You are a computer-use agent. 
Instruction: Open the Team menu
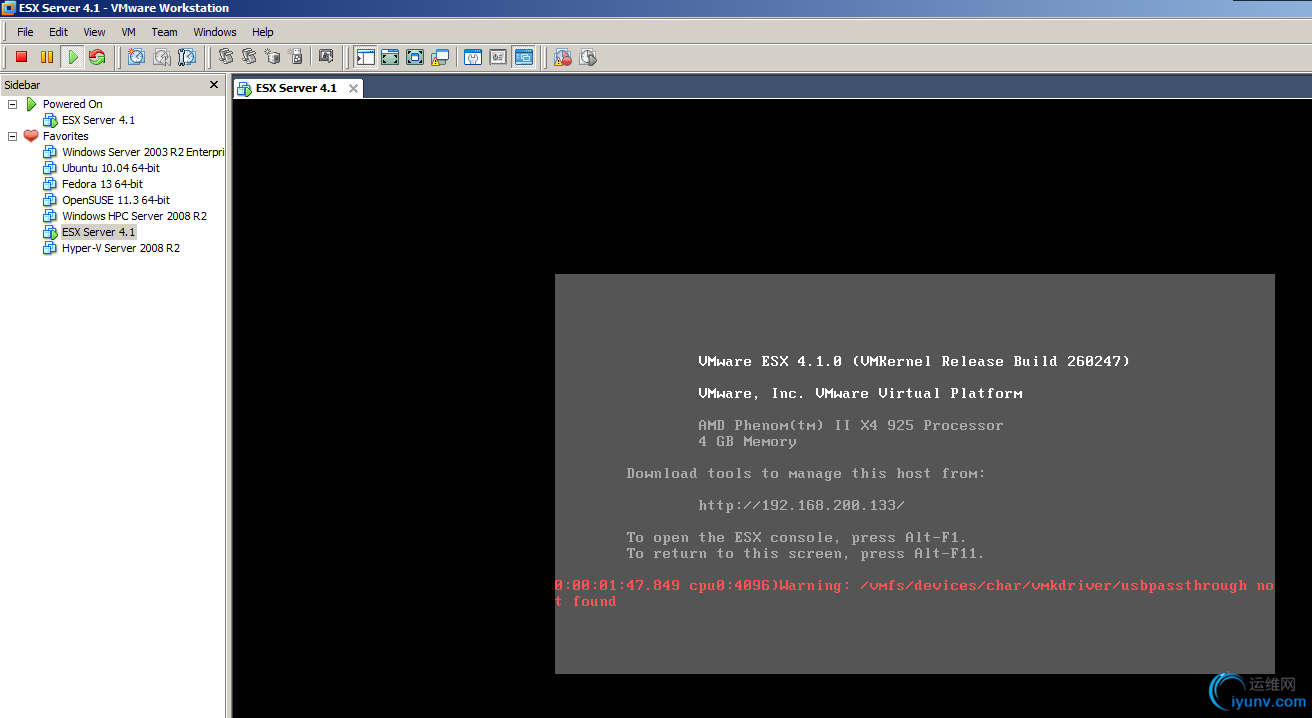pos(164,32)
